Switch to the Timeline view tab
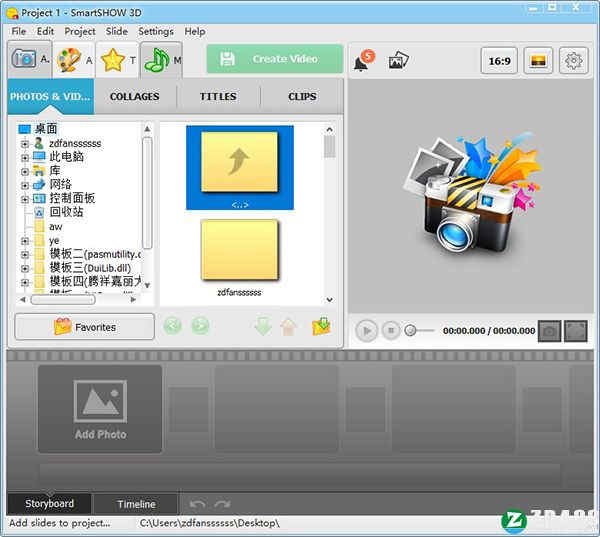This screenshot has height=537, width=600. coord(136,504)
